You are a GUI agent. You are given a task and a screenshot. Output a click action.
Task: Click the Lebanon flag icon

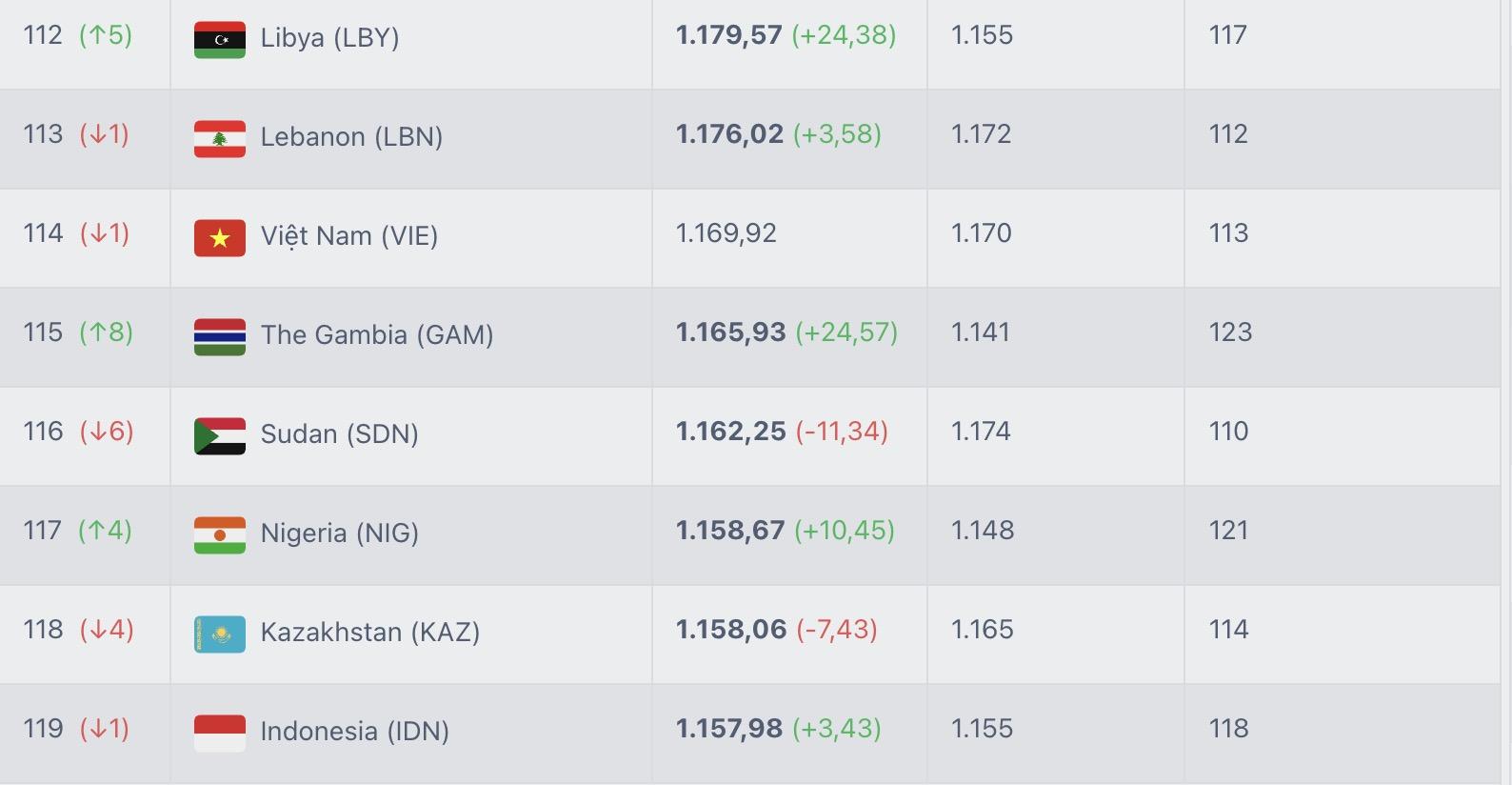(220, 139)
